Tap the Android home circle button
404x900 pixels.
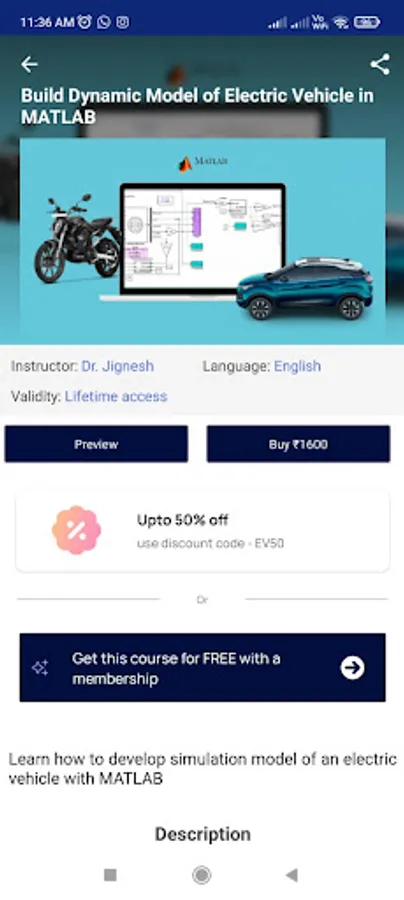201,875
